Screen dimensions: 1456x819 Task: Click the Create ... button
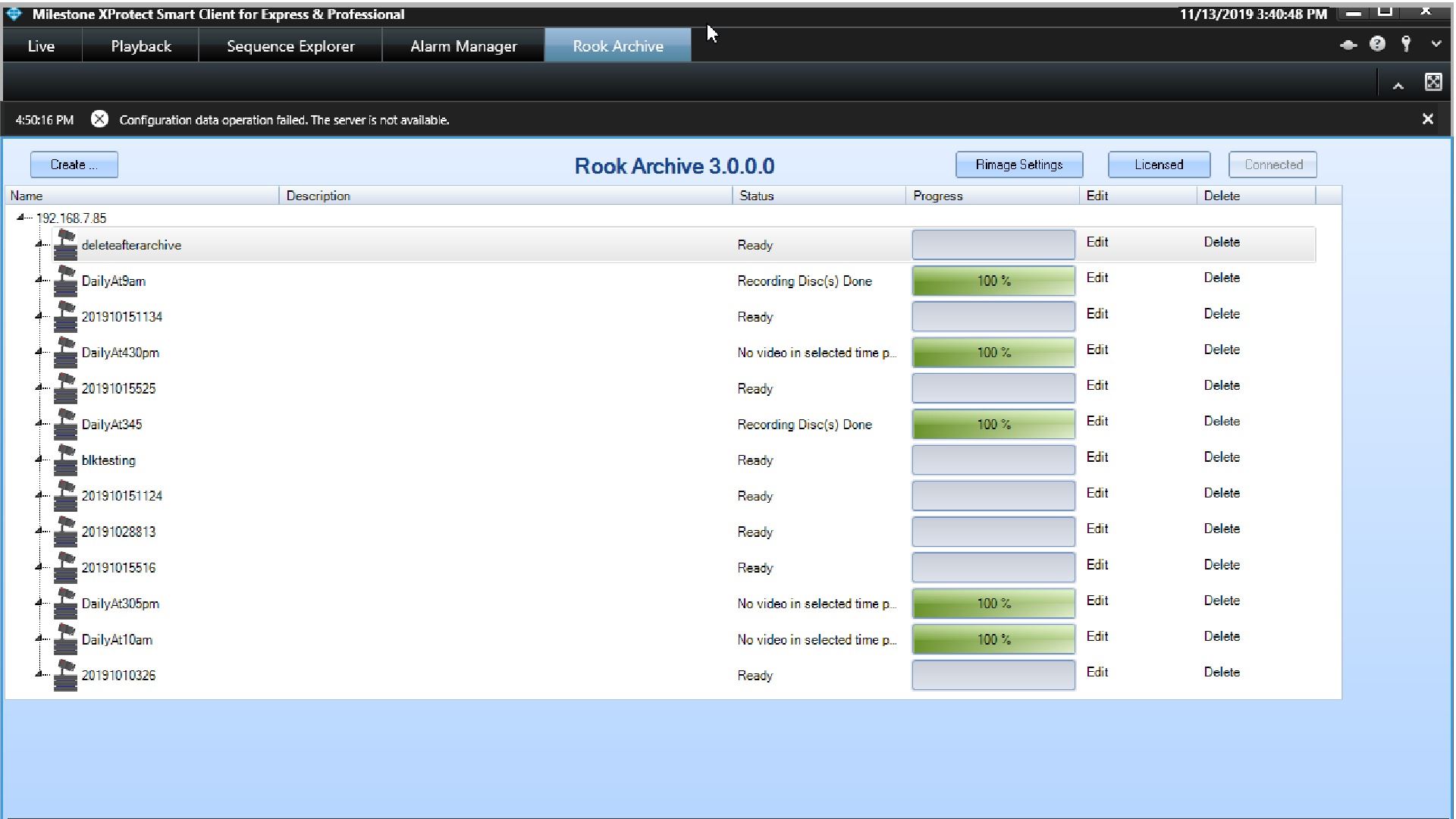(x=74, y=165)
